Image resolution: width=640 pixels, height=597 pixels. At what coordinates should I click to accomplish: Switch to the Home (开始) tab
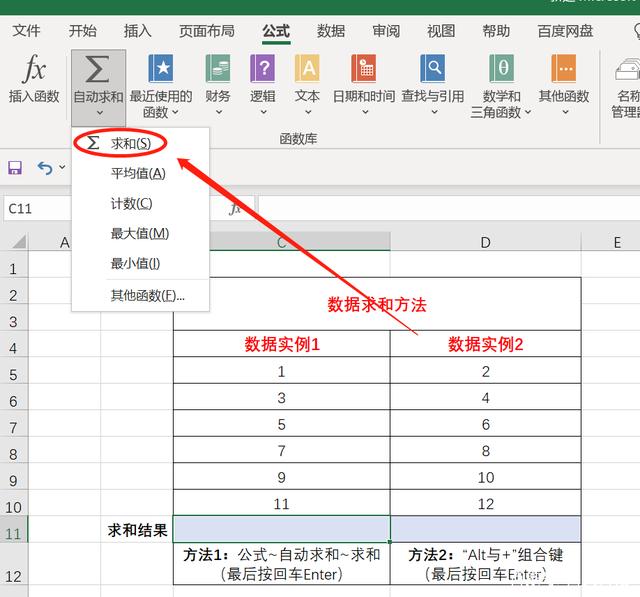click(82, 31)
